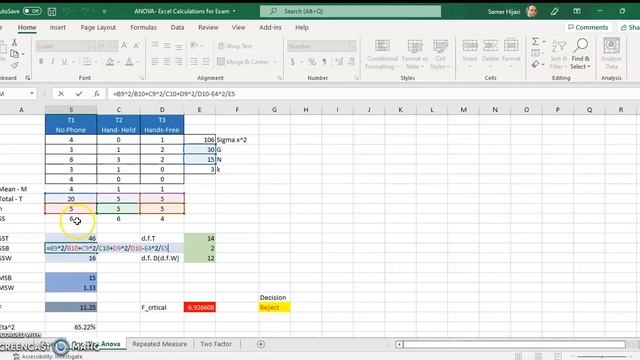Toggle Underline formatting
Screen dimensions: 640x360
click(x=64, y=62)
